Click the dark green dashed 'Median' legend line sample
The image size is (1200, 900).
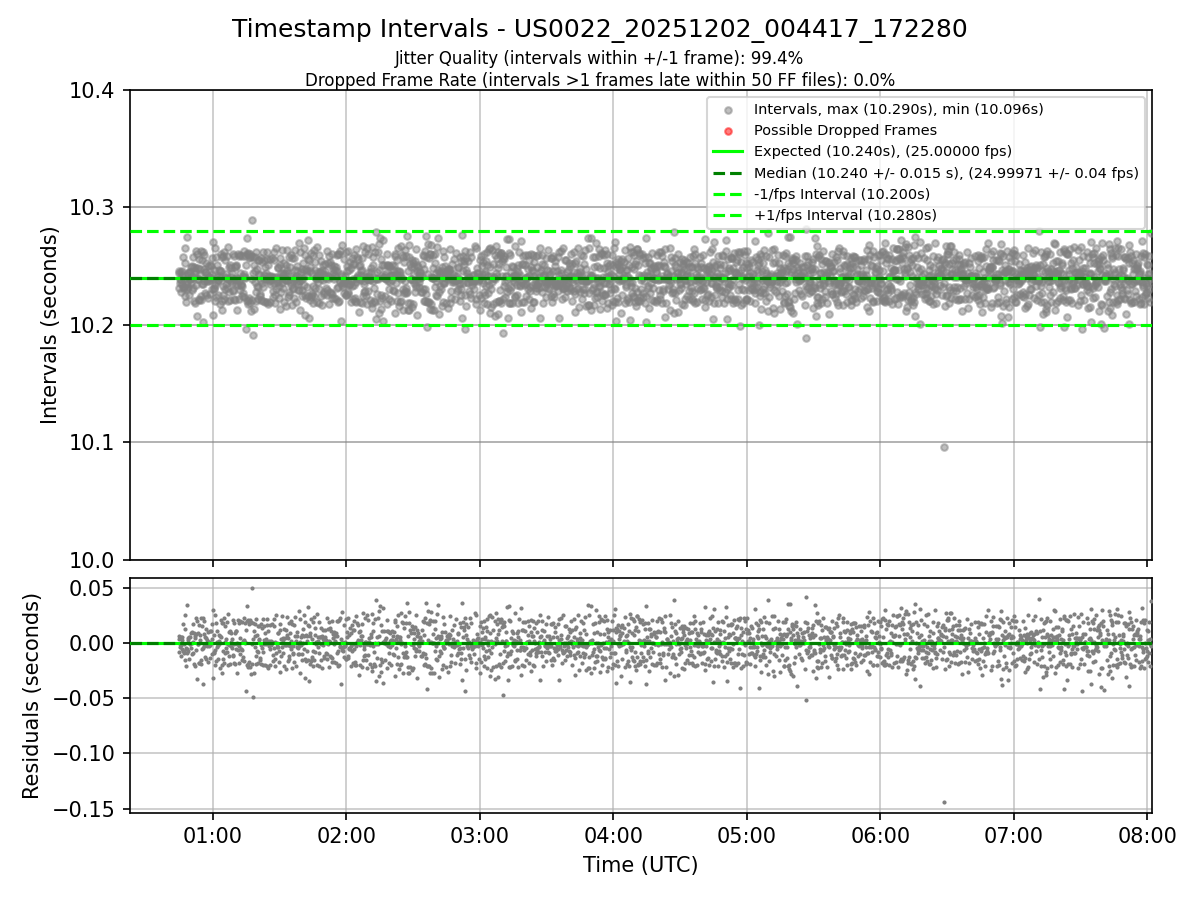[728, 173]
